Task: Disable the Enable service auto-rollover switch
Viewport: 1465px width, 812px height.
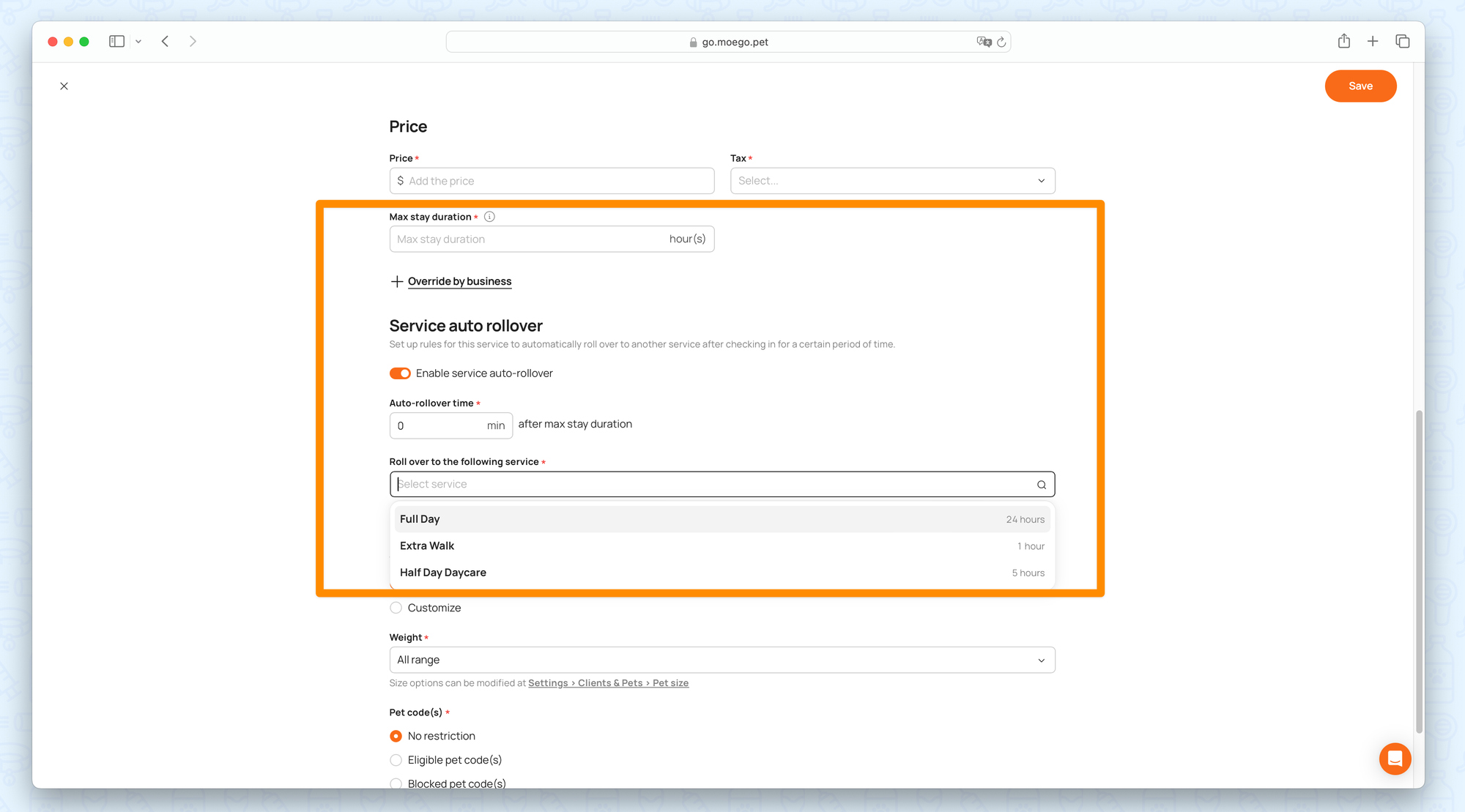Action: [x=400, y=373]
